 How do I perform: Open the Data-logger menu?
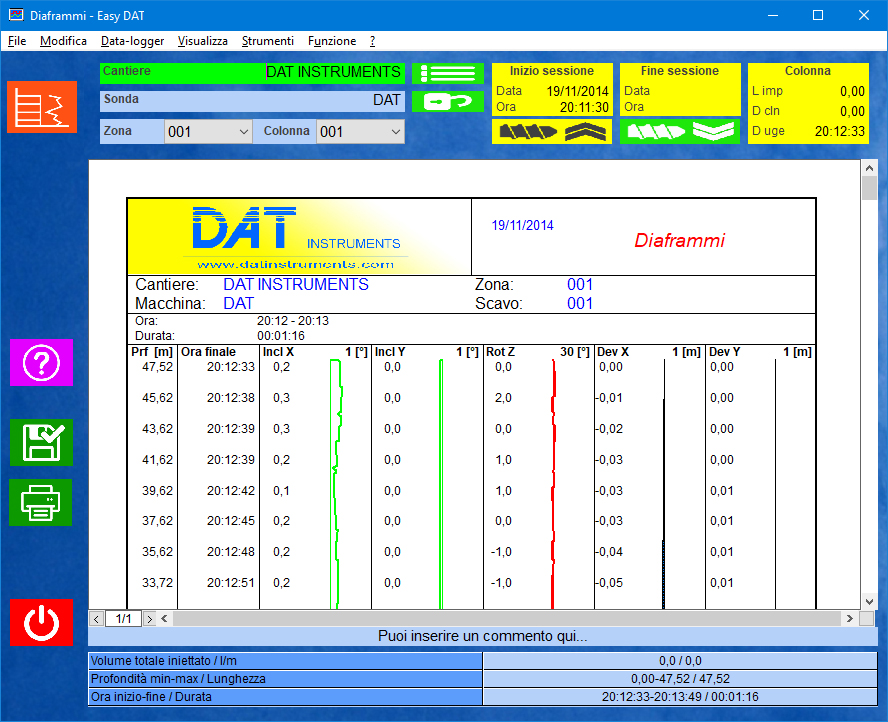coord(132,41)
